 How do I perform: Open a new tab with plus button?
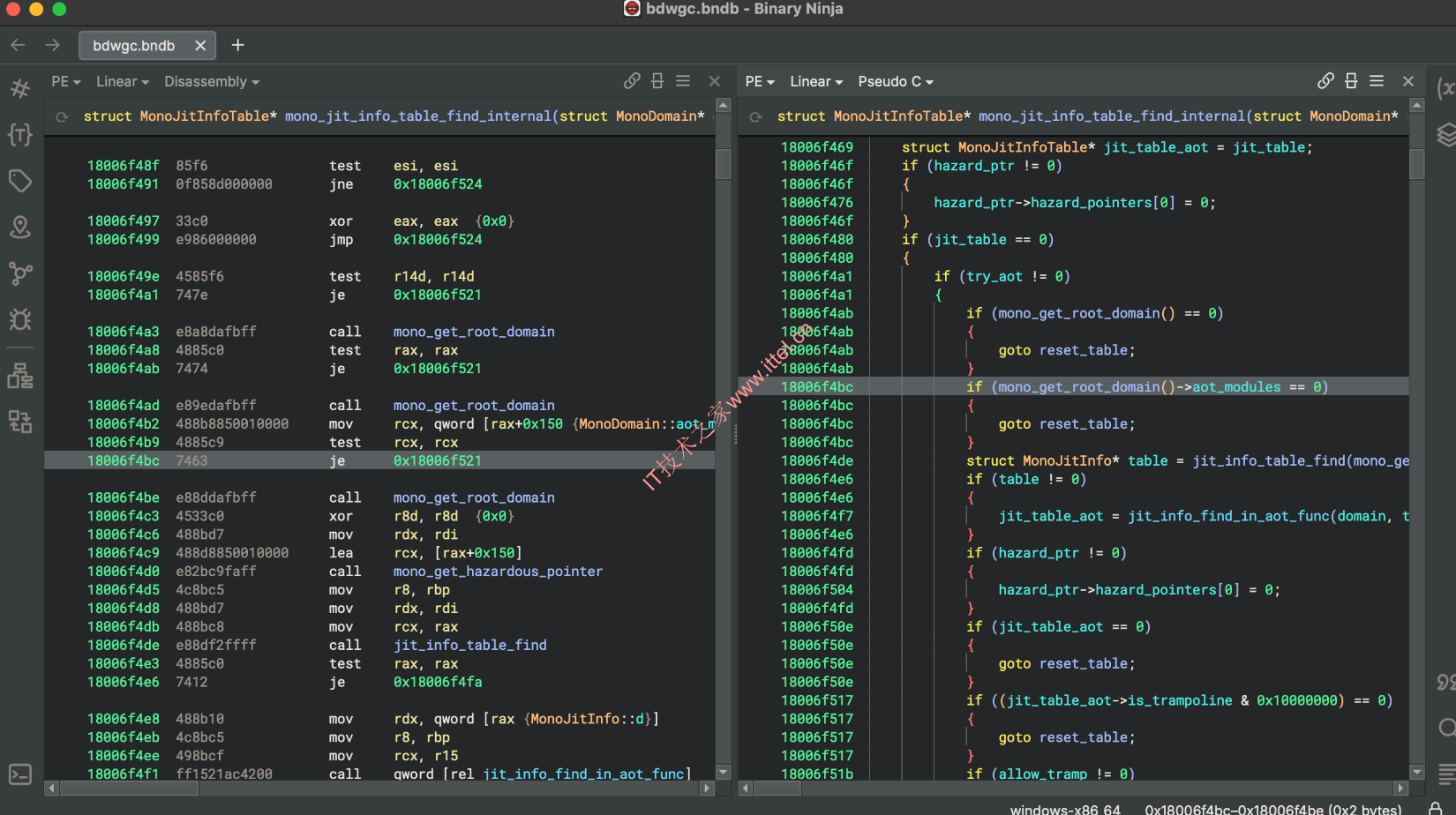237,46
